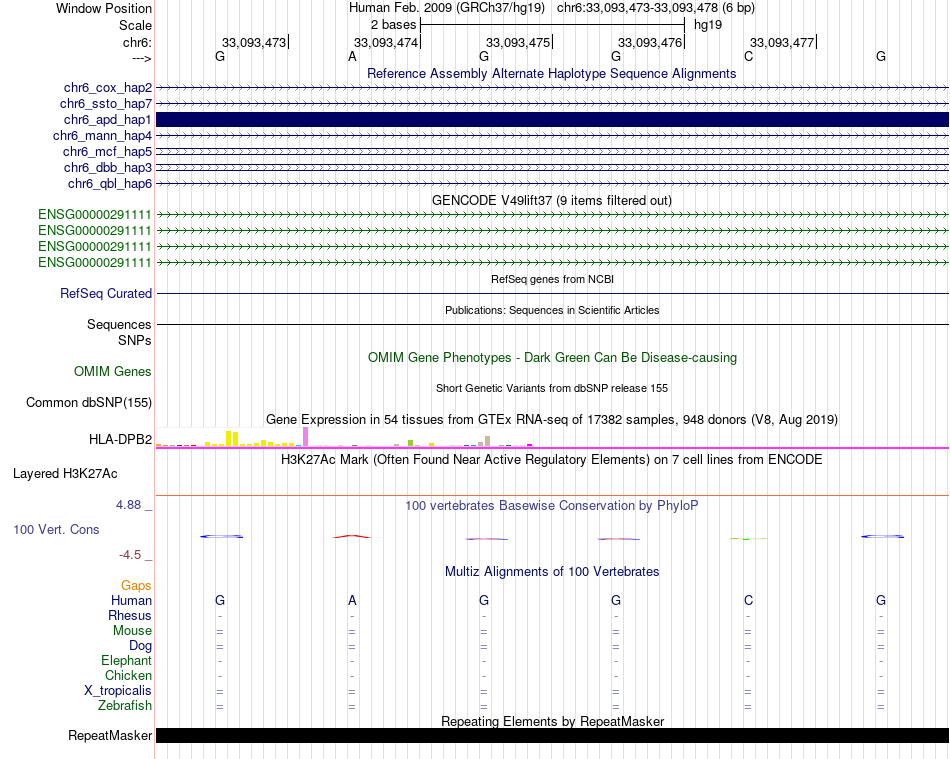Open the Multiz Alignments of 100 Vertebrates title
Screen dimensions: 950x759
click(x=552, y=571)
